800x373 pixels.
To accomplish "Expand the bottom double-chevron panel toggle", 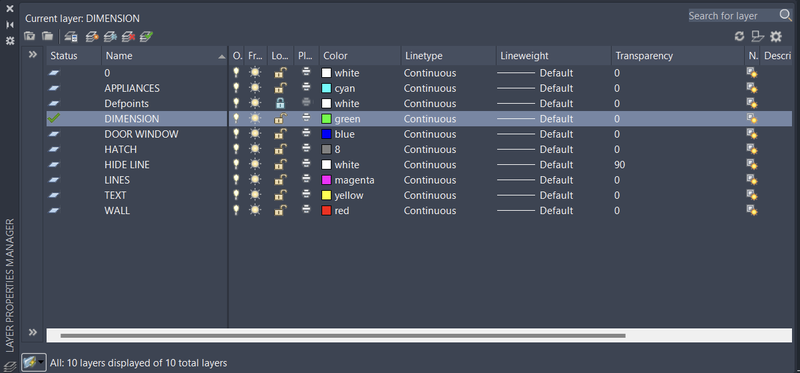I will [33, 333].
